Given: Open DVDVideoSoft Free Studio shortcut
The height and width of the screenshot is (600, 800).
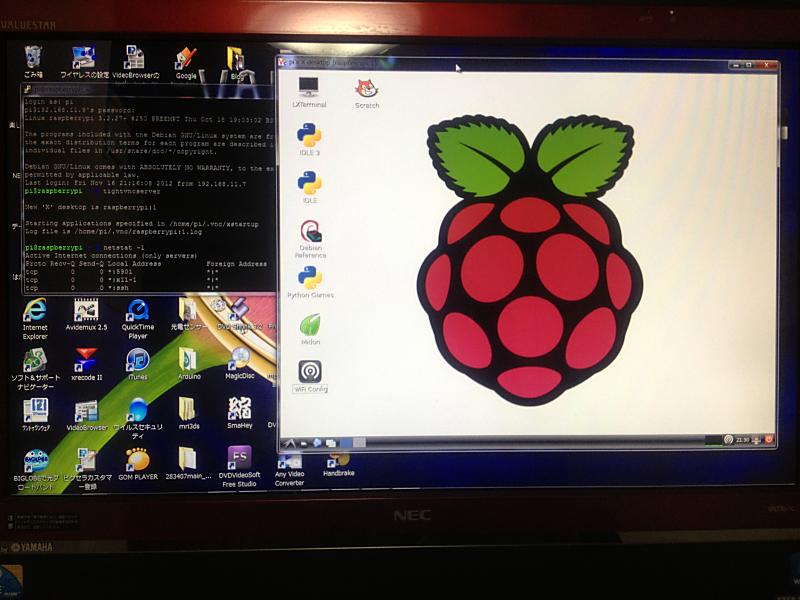Looking at the screenshot, I should pyautogui.click(x=239, y=467).
